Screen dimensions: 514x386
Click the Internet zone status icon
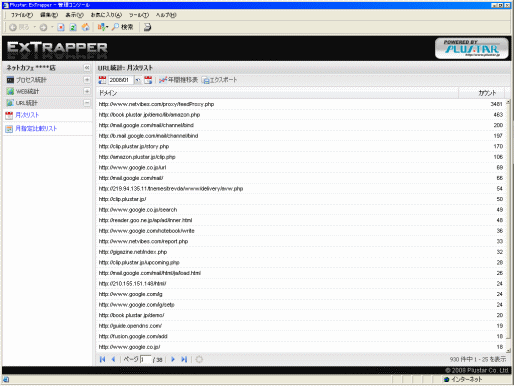[447, 379]
